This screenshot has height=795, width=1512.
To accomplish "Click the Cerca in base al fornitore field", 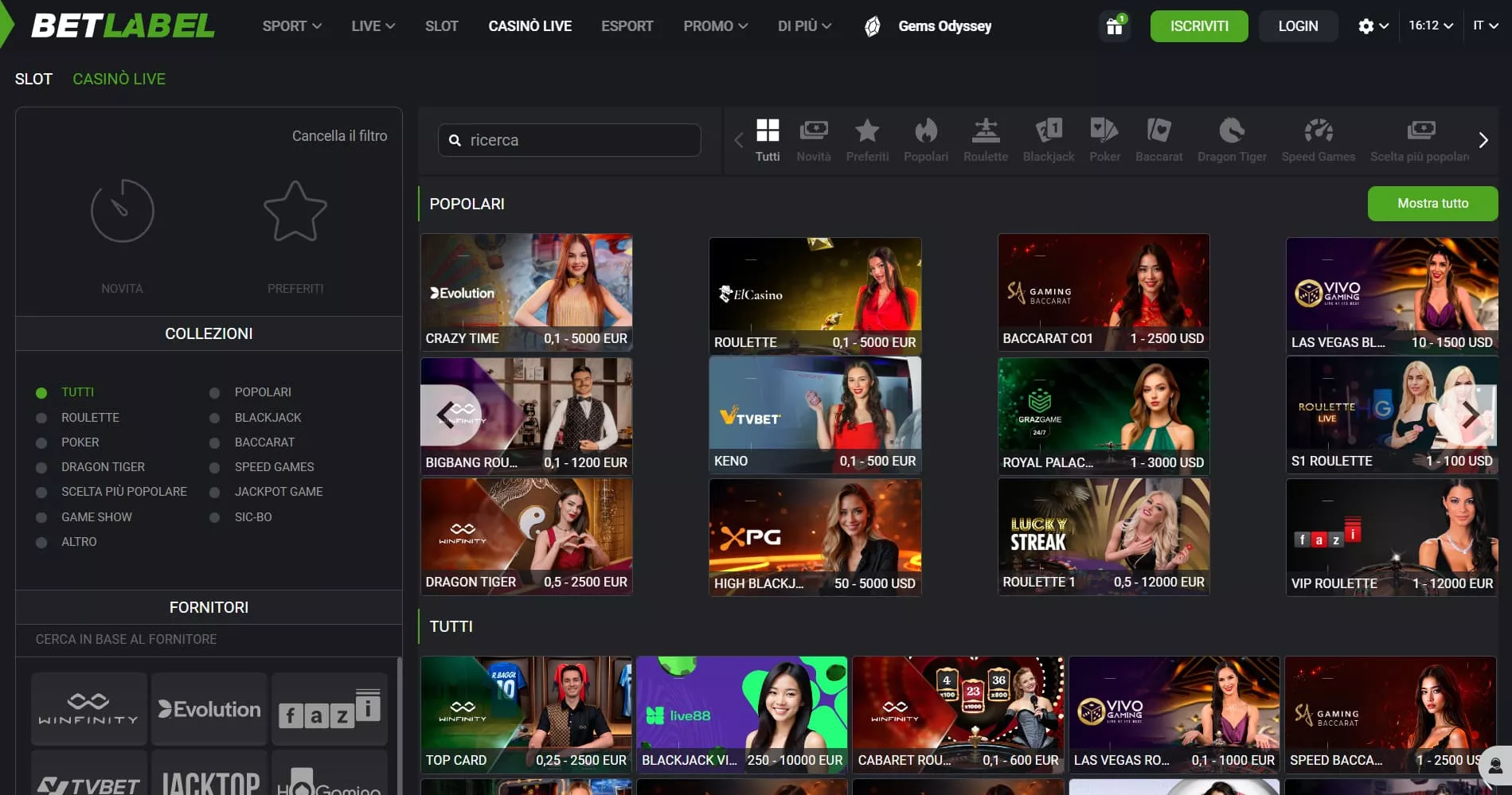I will (x=209, y=640).
